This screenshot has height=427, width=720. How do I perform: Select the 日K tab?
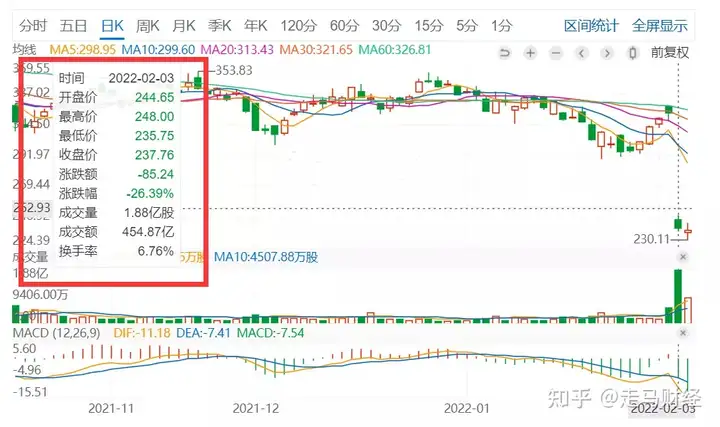[112, 26]
